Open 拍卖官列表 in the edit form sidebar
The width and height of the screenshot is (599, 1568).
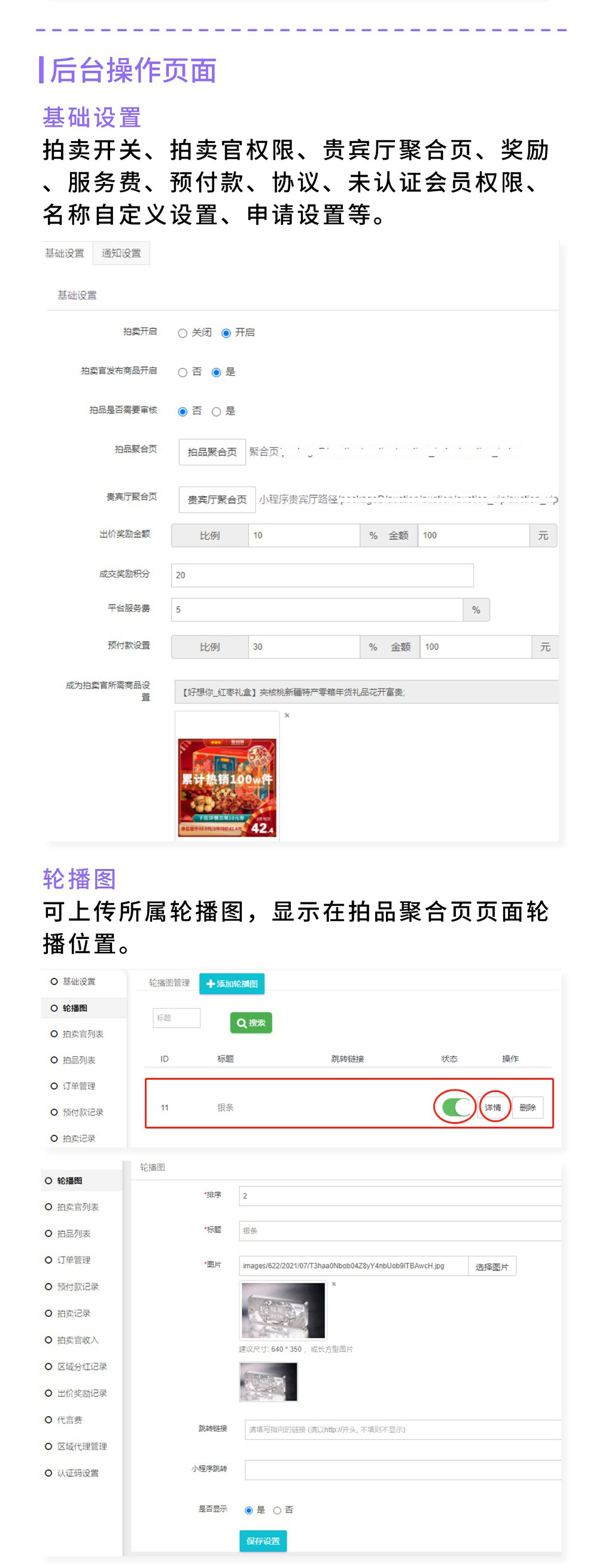[72, 1207]
